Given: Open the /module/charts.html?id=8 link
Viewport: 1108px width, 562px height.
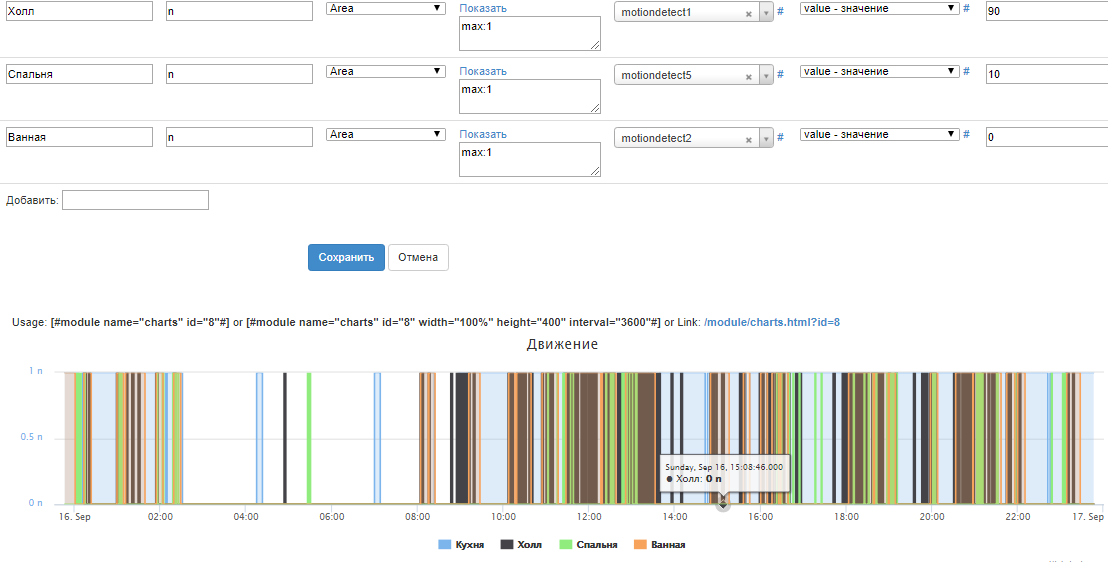Looking at the screenshot, I should pyautogui.click(x=771, y=322).
